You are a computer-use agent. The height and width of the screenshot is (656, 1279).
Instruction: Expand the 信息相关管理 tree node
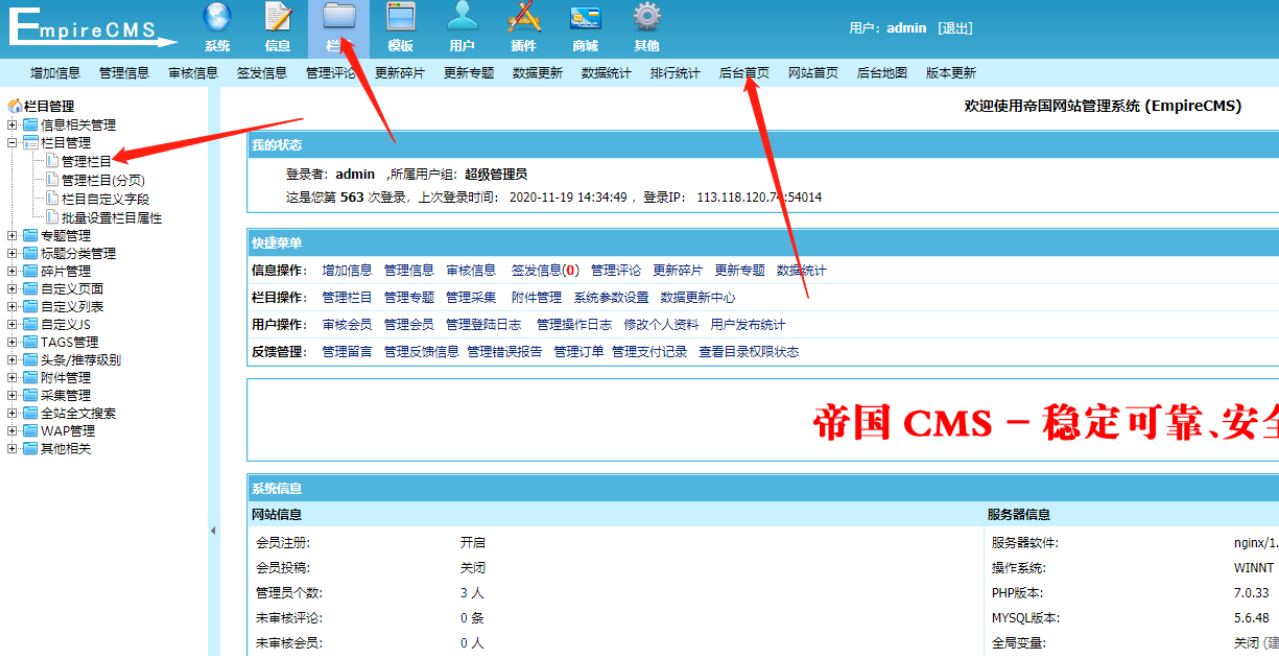[x=12, y=125]
